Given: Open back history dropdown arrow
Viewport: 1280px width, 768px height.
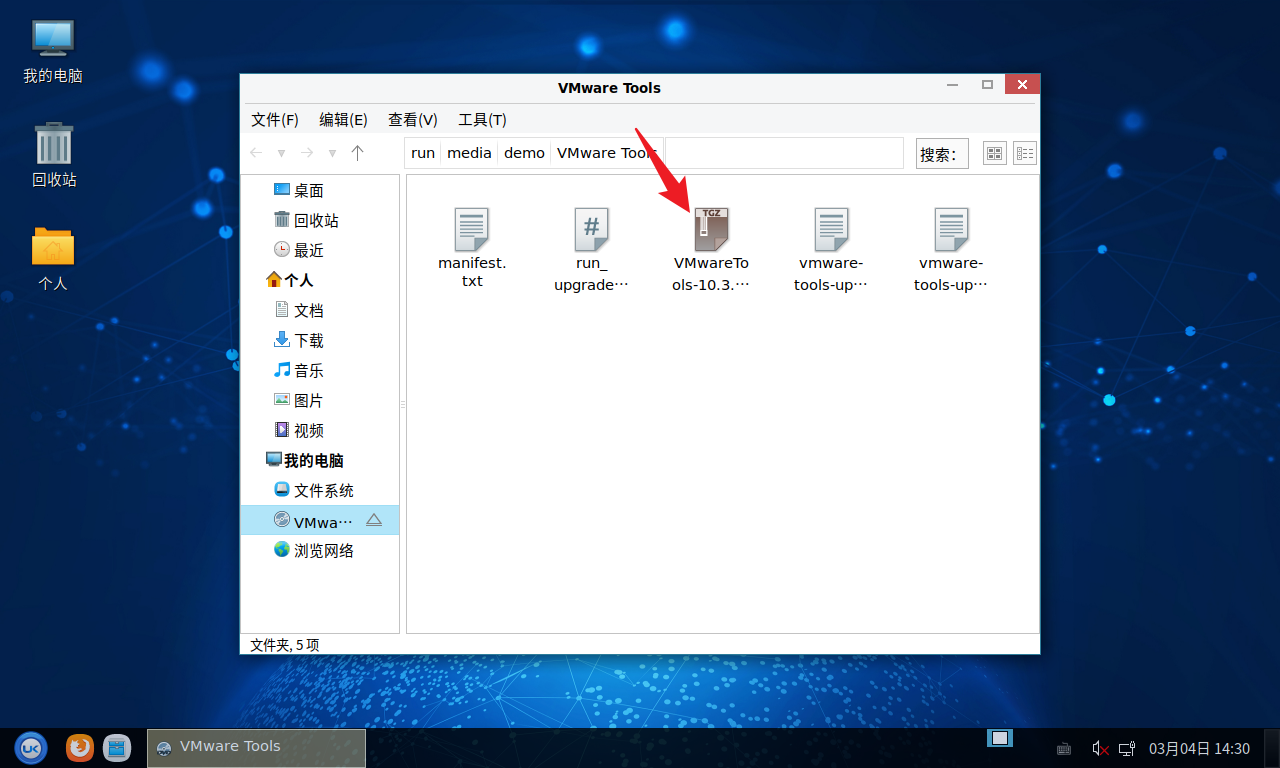Looking at the screenshot, I should pos(281,153).
